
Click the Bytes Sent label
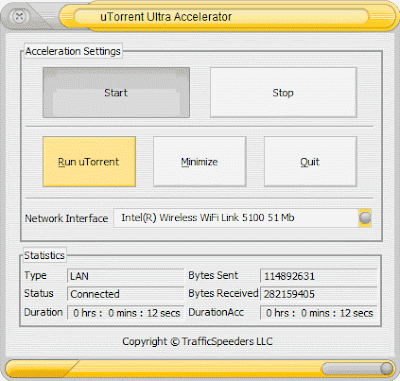pyautogui.click(x=213, y=275)
